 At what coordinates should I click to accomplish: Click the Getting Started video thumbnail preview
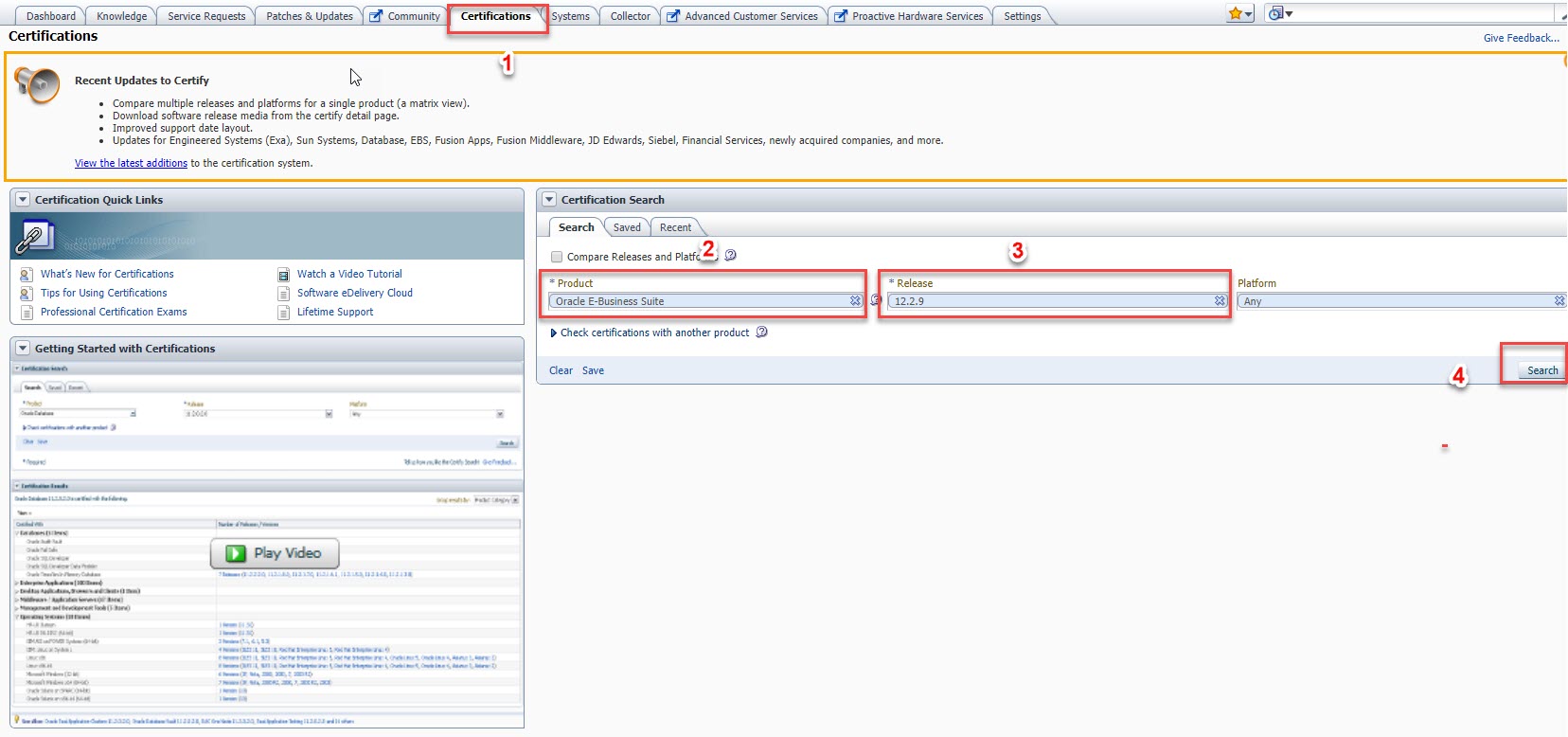tap(267, 545)
